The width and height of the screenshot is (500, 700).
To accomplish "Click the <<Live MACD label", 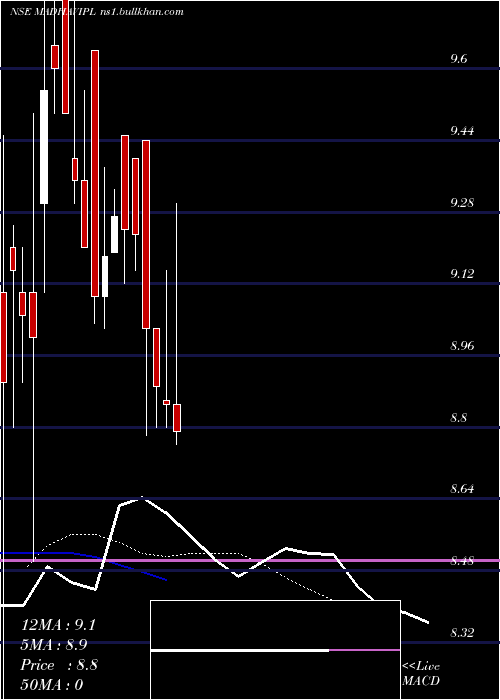I will coord(421,673).
